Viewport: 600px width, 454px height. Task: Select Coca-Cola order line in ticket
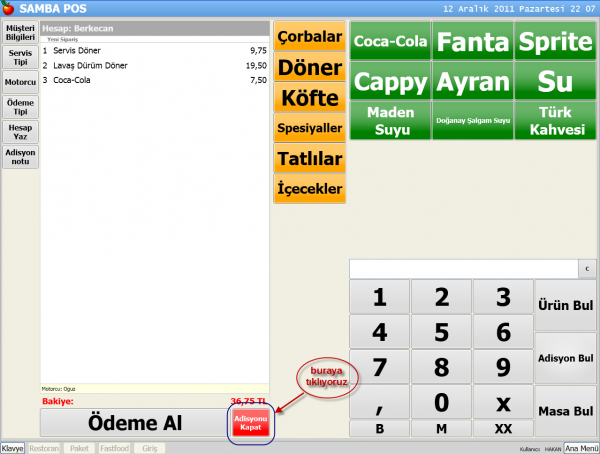(155, 80)
